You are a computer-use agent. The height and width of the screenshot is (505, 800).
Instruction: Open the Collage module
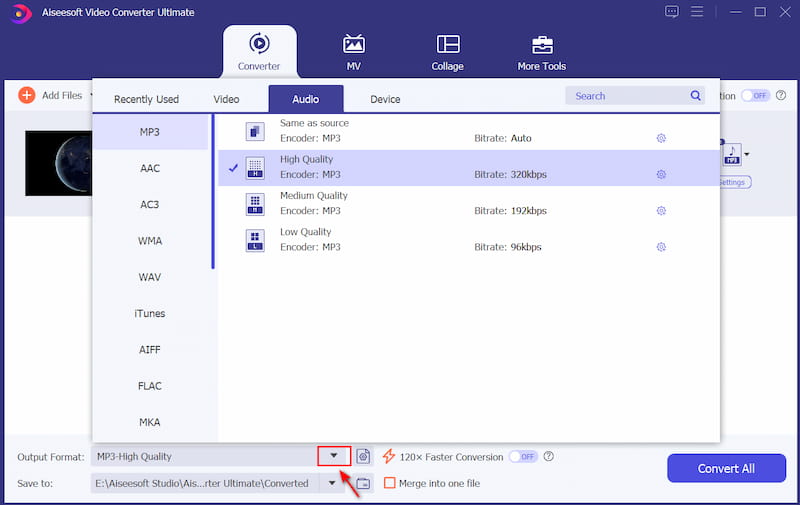[x=448, y=45]
